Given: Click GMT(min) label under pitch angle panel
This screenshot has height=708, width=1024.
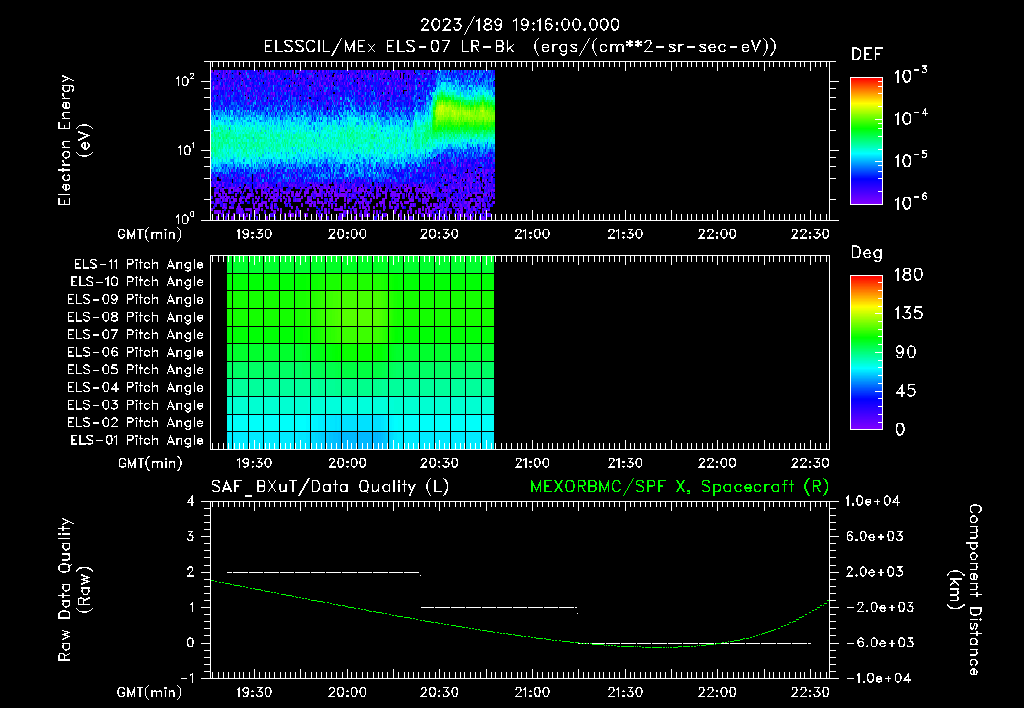Looking at the screenshot, I should point(150,463).
